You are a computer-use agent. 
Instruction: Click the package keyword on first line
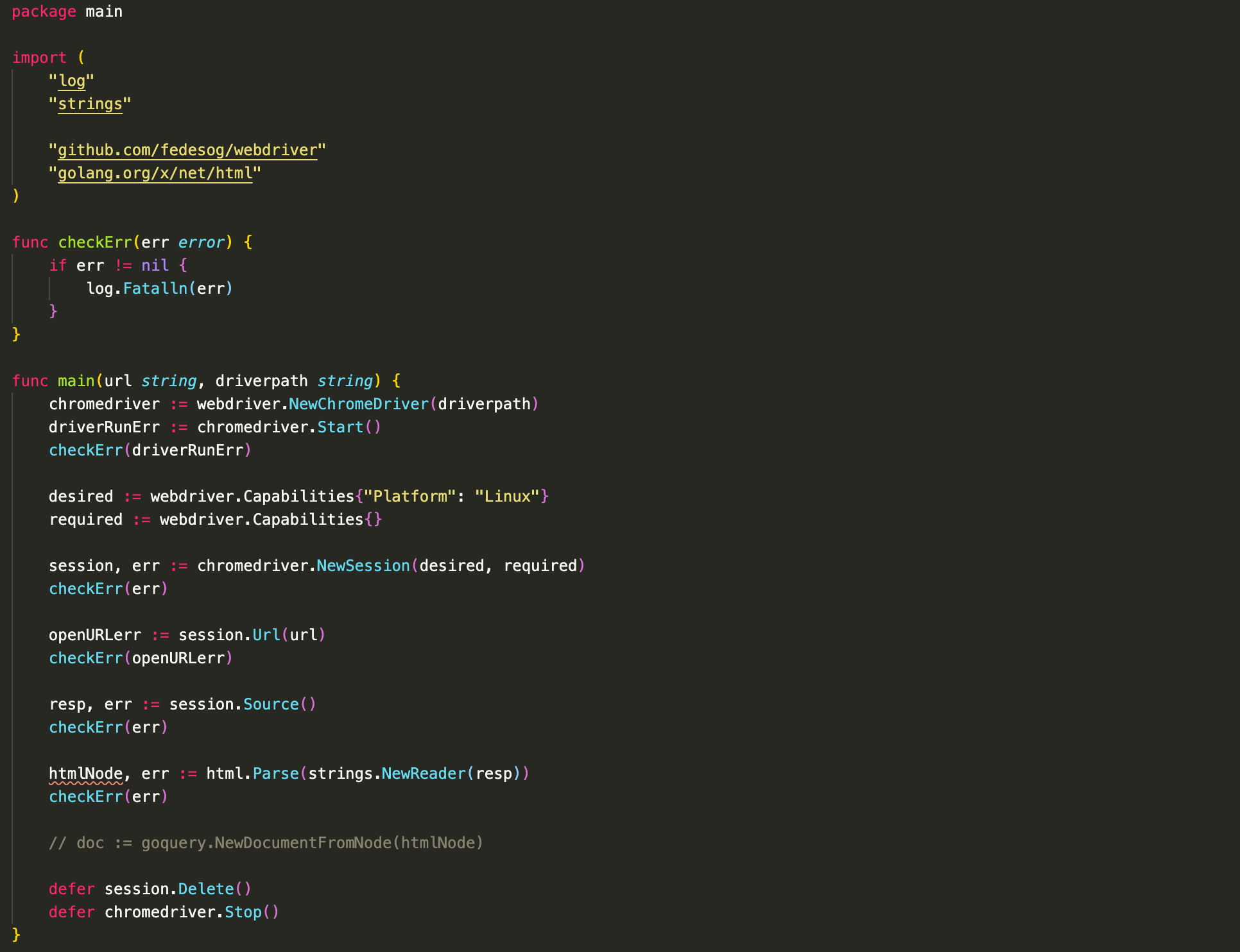[44, 12]
